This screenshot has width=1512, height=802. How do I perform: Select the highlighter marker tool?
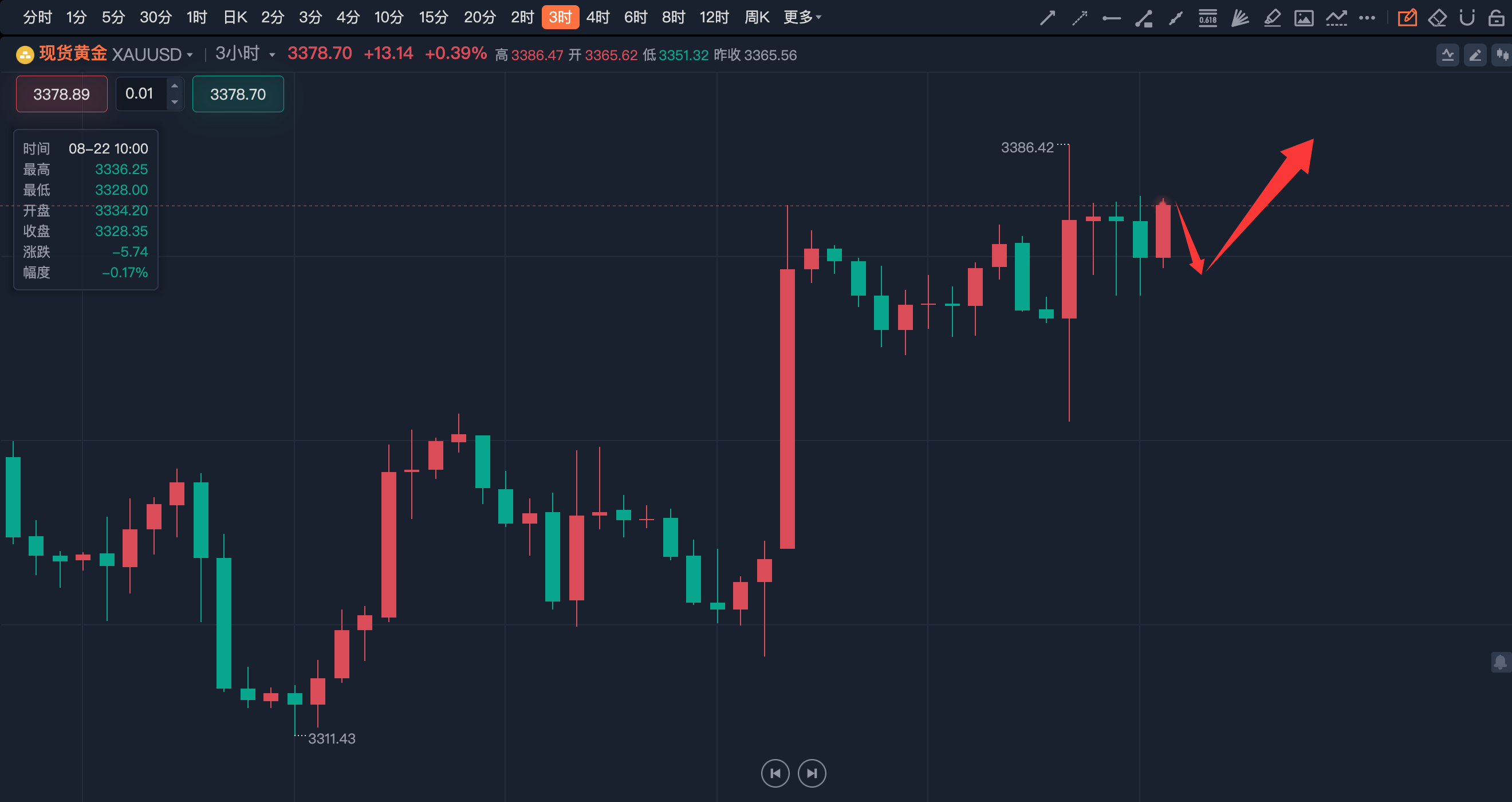click(1271, 18)
